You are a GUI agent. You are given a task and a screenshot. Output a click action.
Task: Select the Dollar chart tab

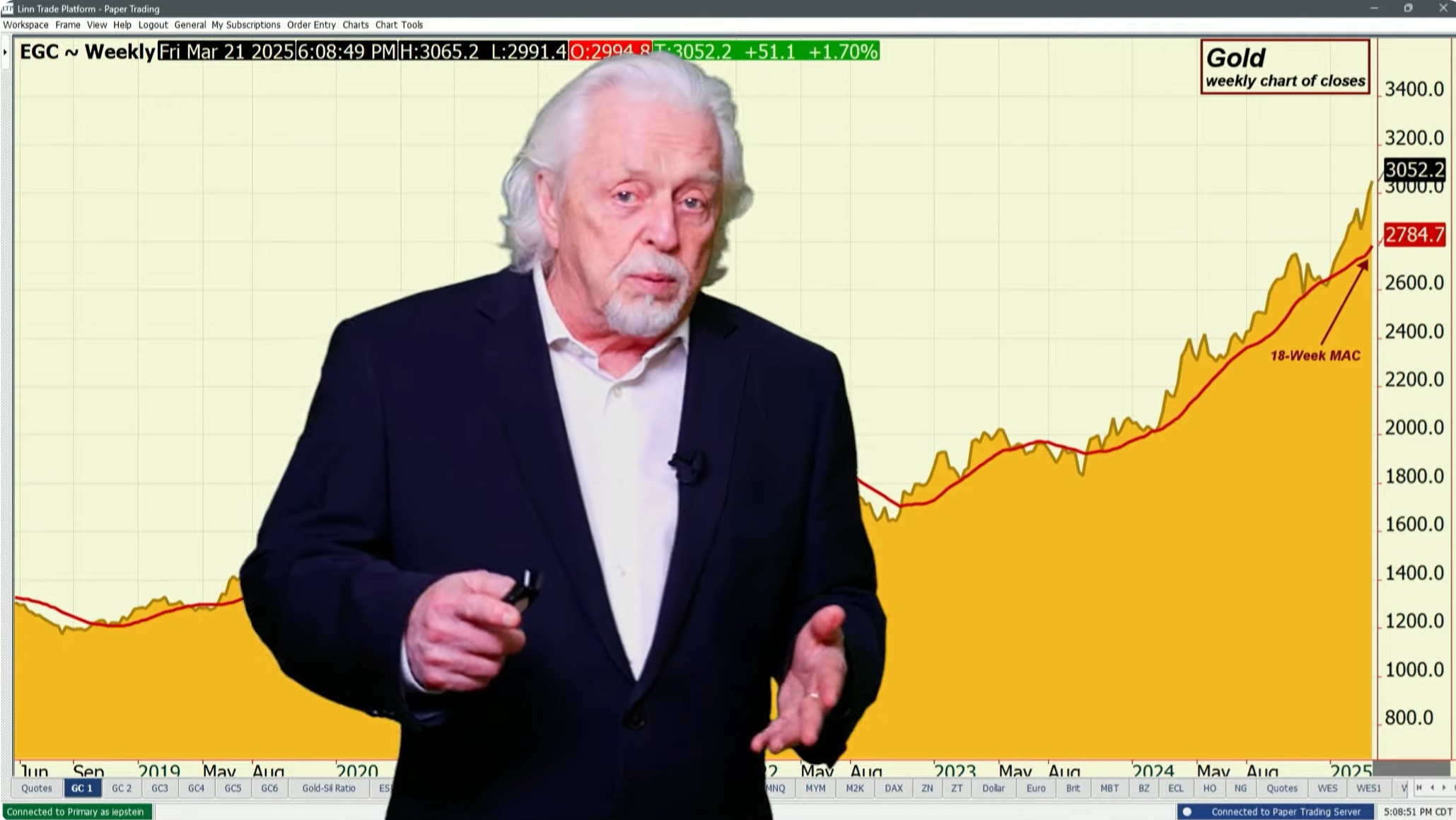coord(993,788)
